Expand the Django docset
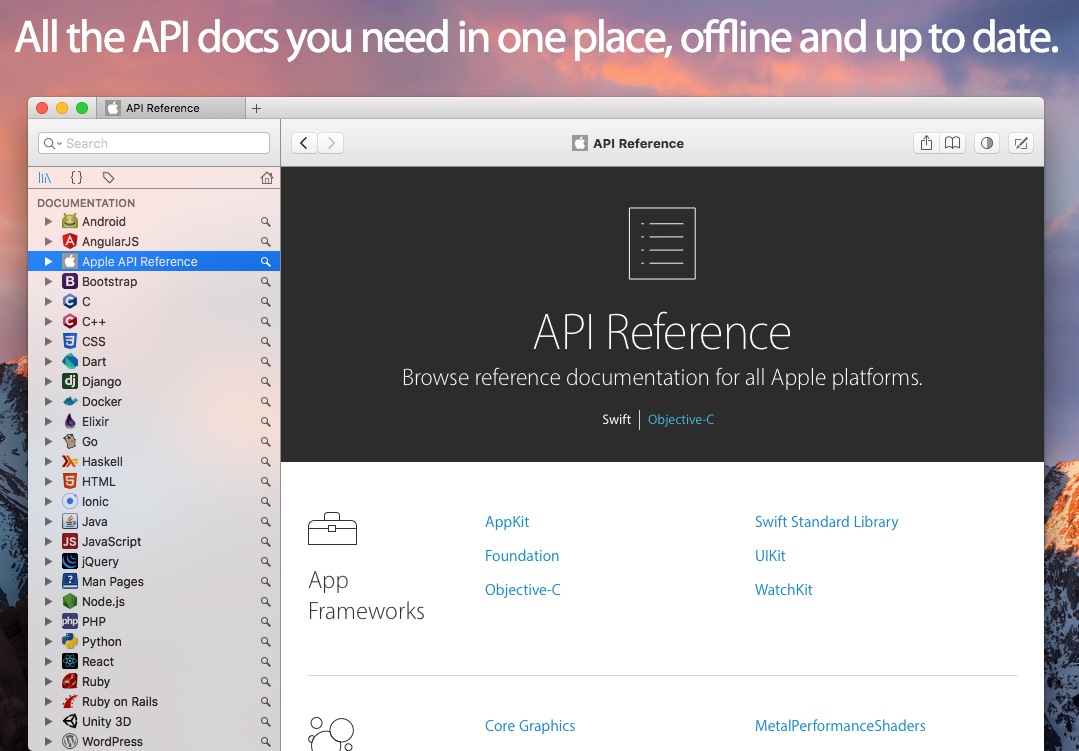Screen dimensions: 1079x751 point(48,381)
